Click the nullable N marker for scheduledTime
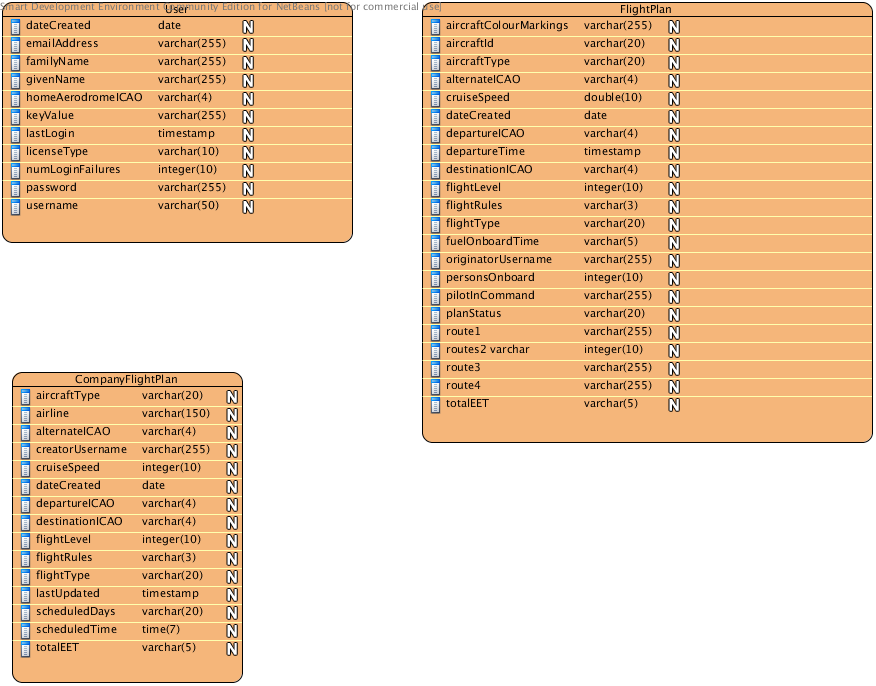The height and width of the screenshot is (686, 876). pos(232,630)
